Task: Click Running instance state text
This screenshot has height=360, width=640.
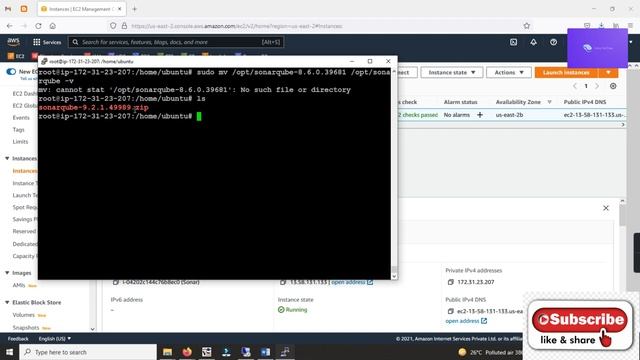Action: [296, 309]
